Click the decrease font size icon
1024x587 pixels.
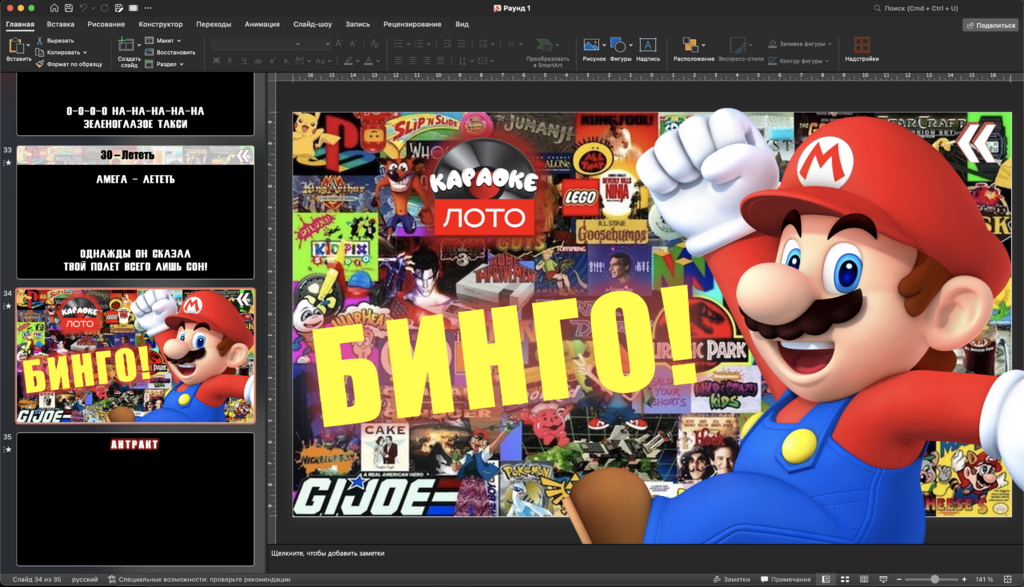point(353,44)
